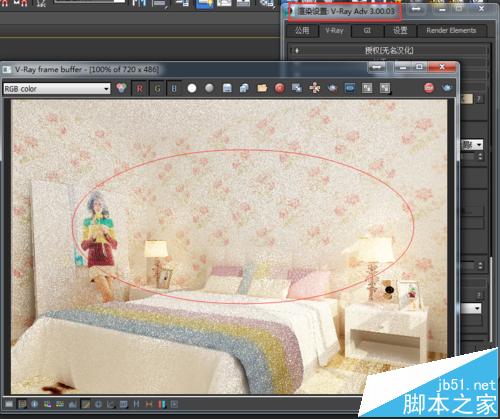Switch to the V-Ray tab

334,31
